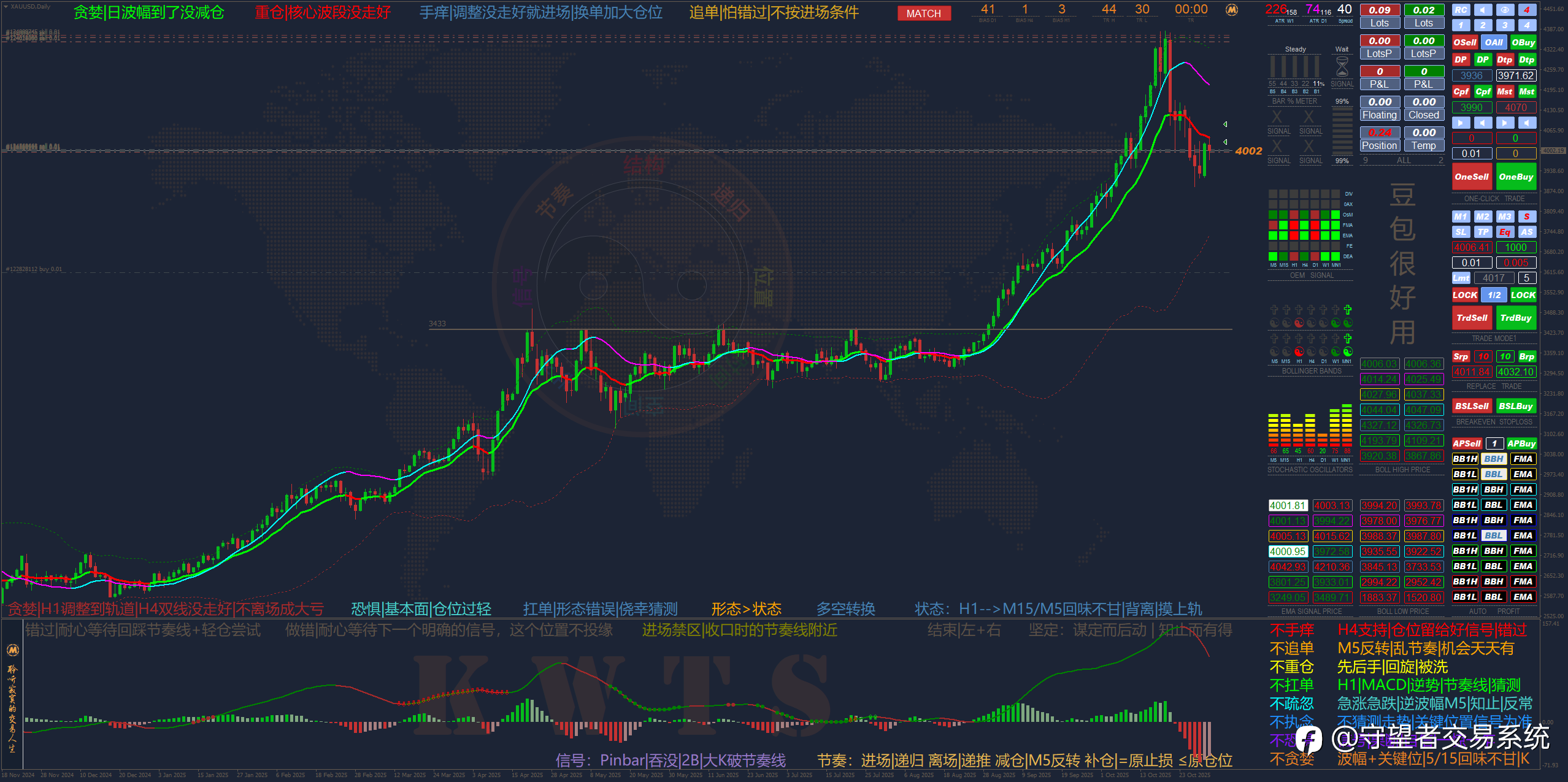Image resolution: width=1568 pixels, height=782 pixels.
Task: Click the Lmt limit order button
Action: click(x=1461, y=278)
